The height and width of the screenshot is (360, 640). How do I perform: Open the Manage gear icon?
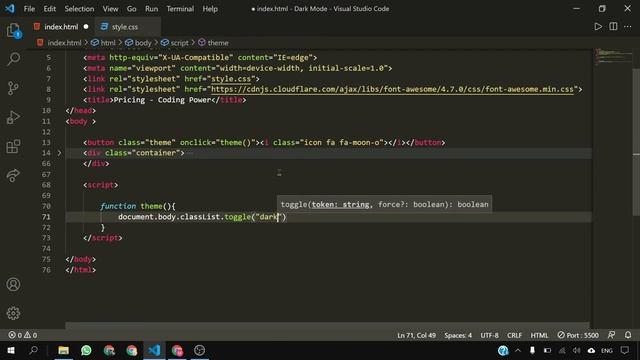tap(13, 313)
